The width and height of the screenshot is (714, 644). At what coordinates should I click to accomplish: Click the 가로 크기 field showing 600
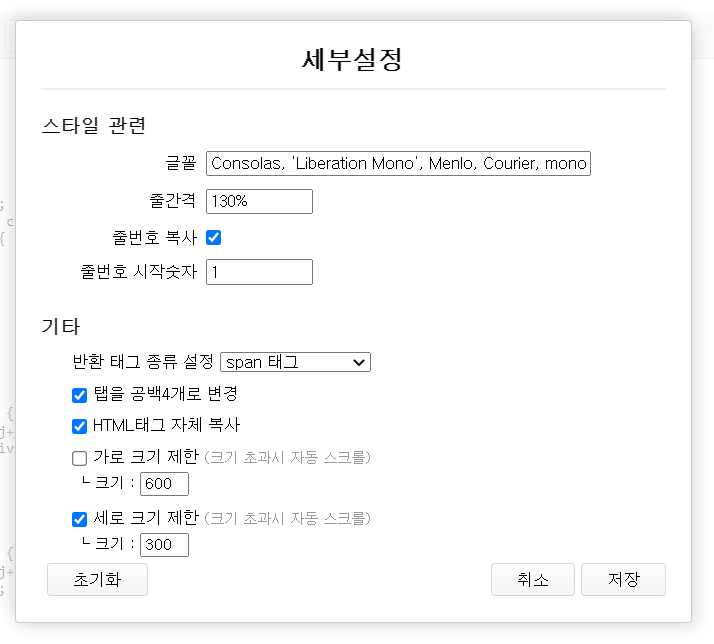pyautogui.click(x=164, y=484)
